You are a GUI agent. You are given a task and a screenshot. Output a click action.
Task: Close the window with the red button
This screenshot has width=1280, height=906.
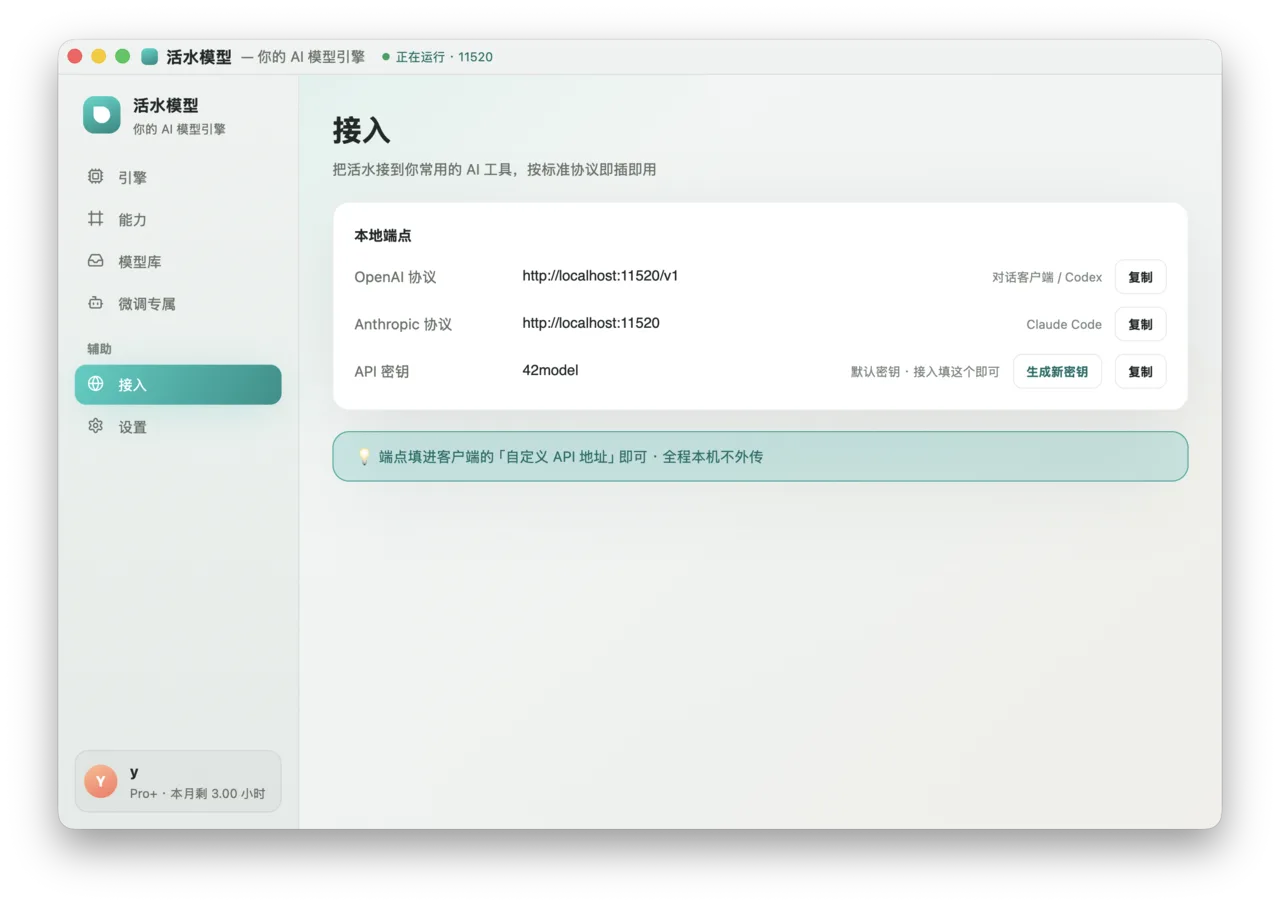(75, 57)
